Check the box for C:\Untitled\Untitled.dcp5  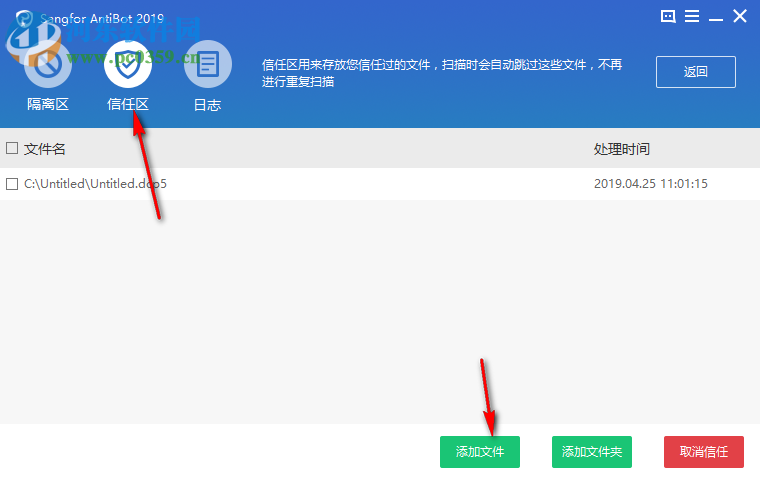[12, 184]
